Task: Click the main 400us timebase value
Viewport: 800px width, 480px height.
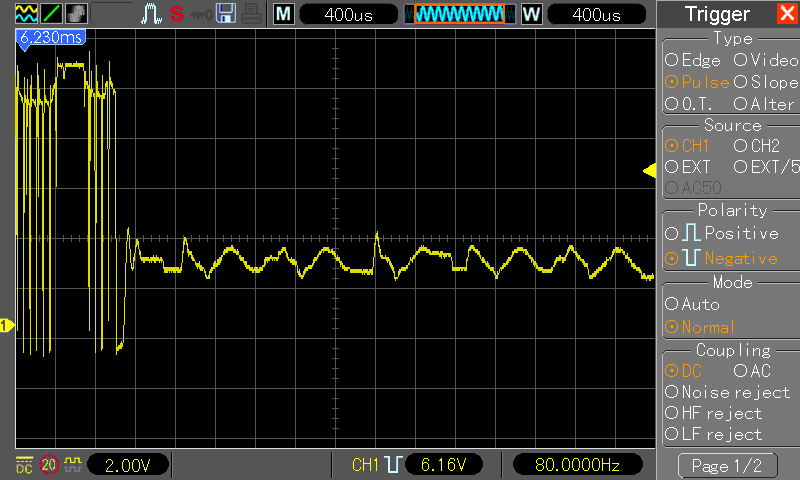Action: (348, 14)
